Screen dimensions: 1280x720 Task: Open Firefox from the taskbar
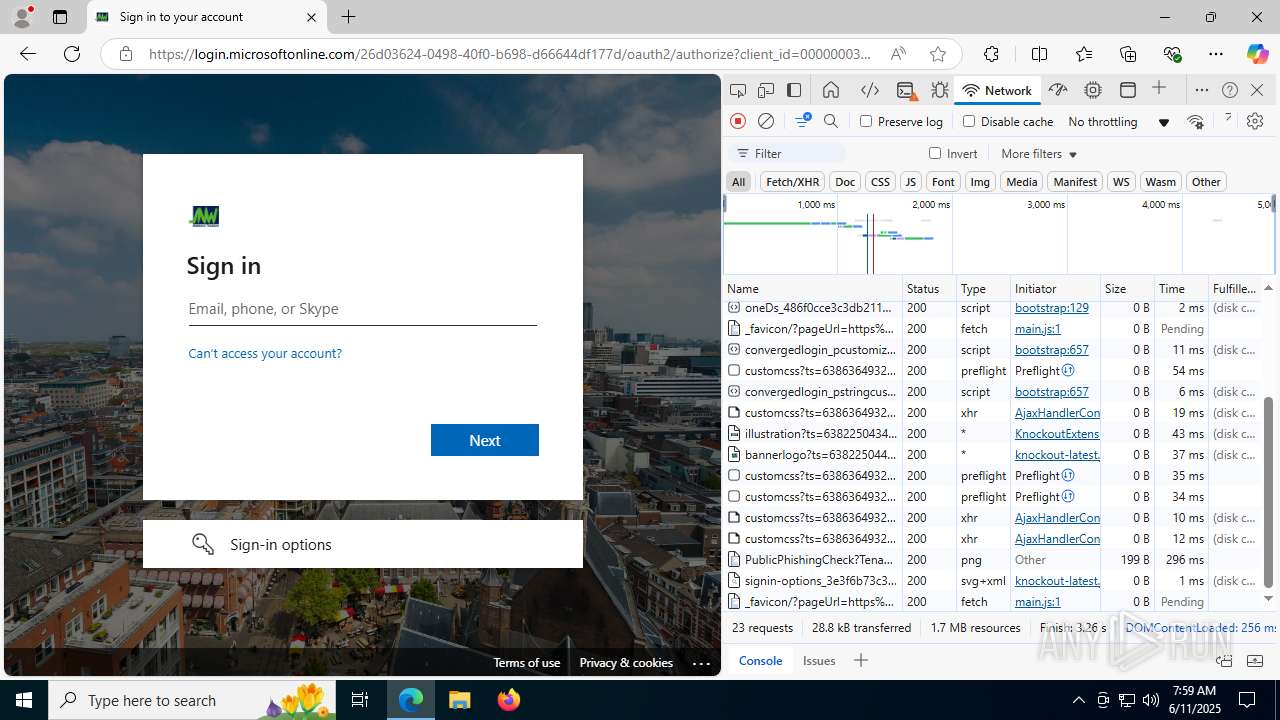coord(509,700)
